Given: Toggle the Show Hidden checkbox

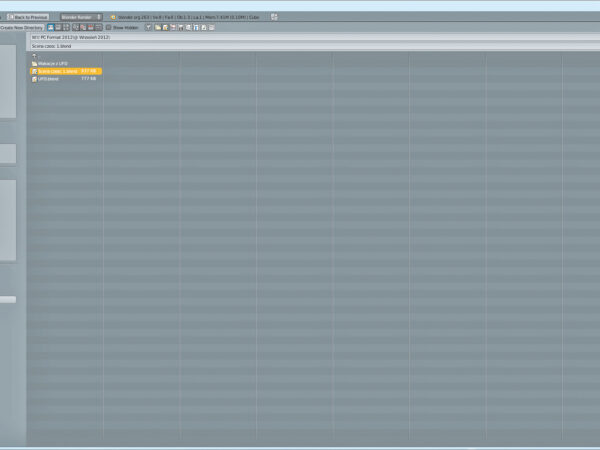Looking at the screenshot, I should 109,28.
